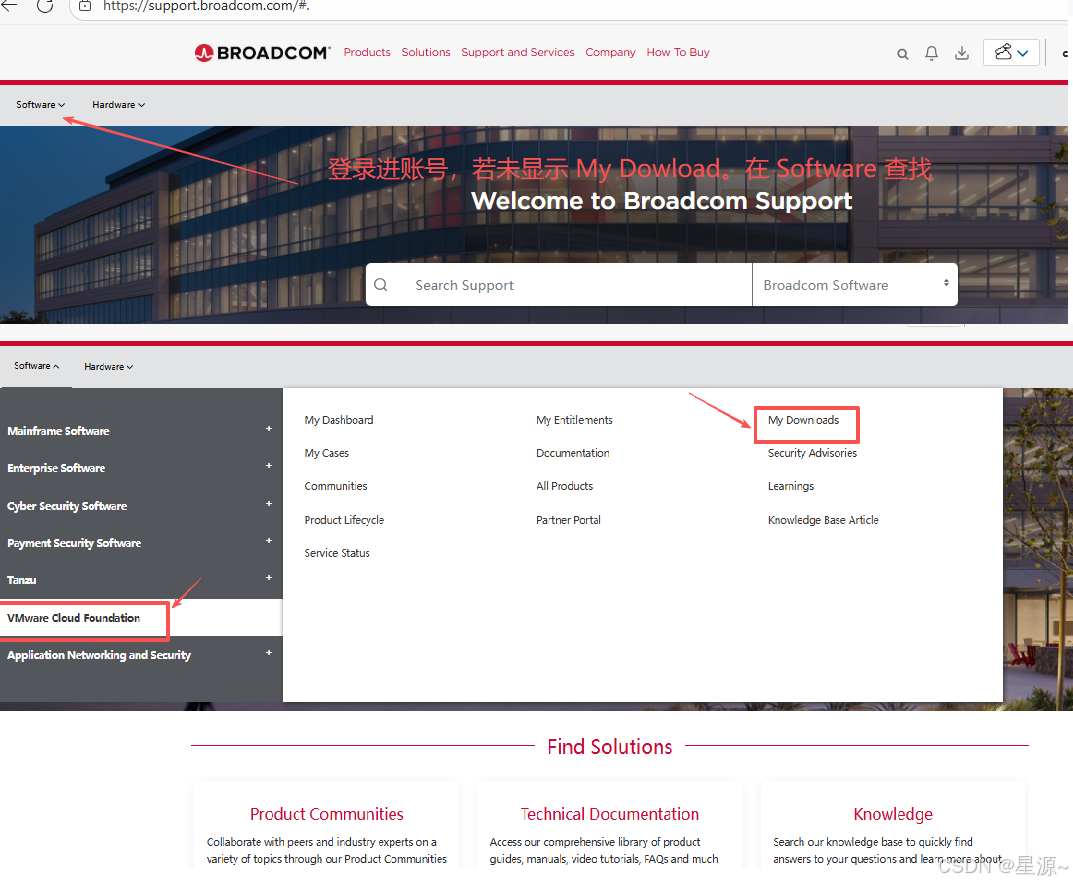1073x883 pixels.
Task: Click the downloads tray icon in header
Action: tap(961, 53)
